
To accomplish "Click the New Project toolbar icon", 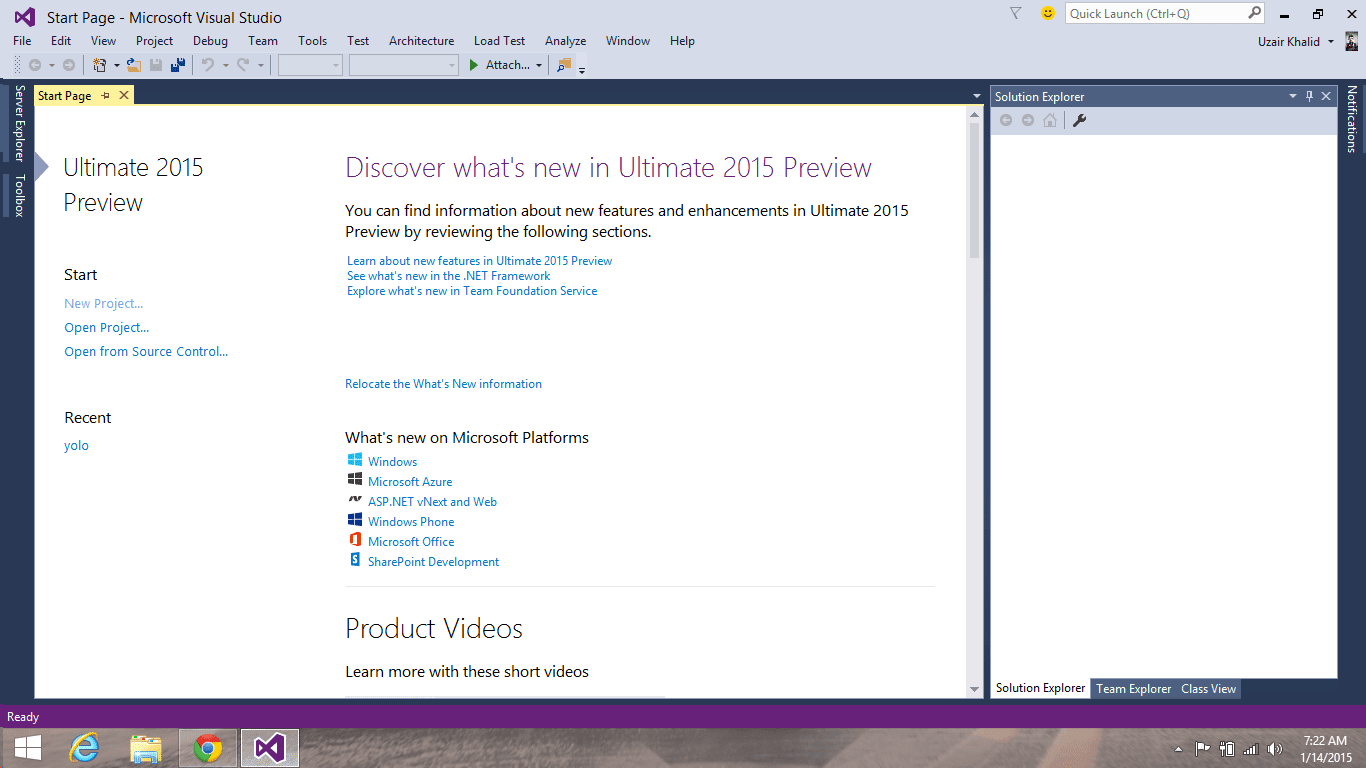I will point(99,65).
